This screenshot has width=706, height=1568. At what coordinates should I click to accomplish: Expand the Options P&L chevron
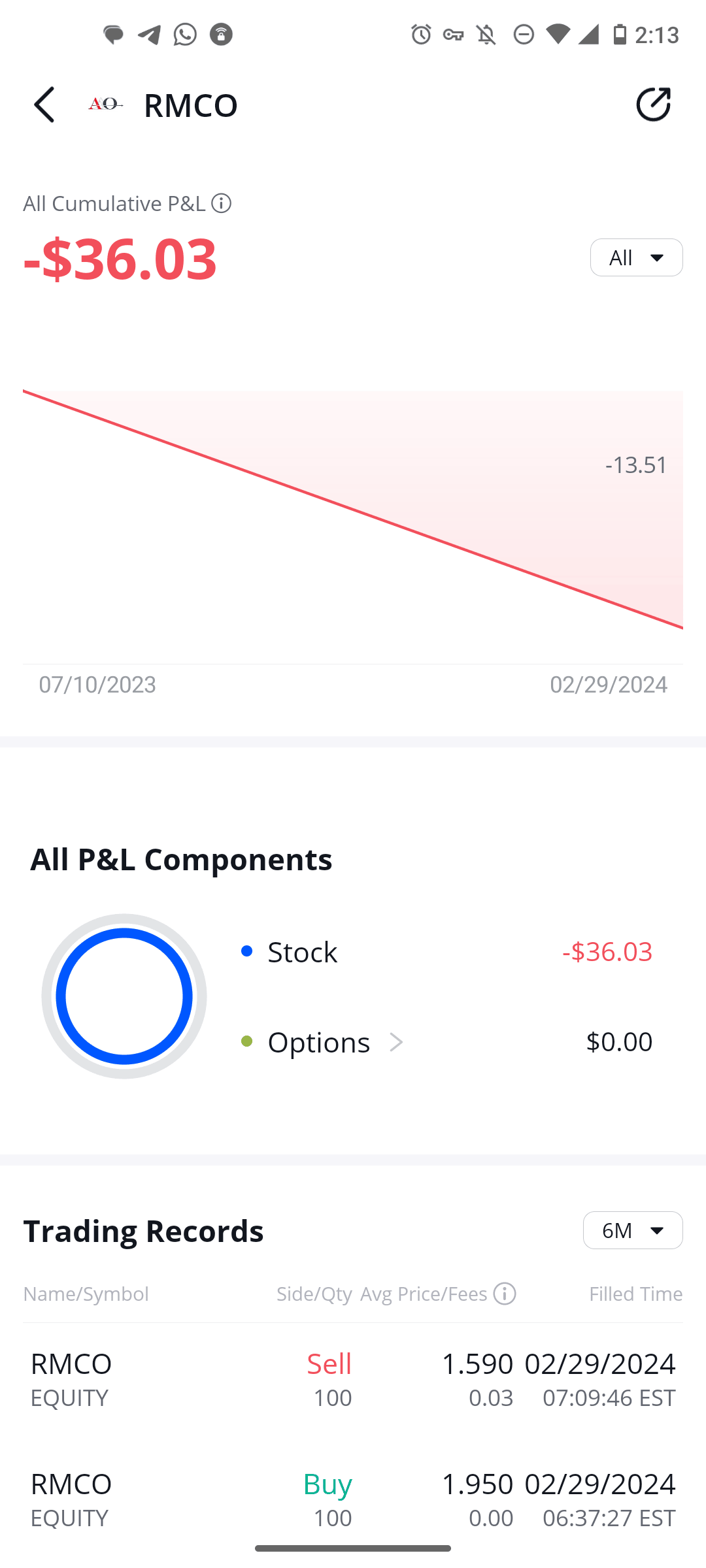396,1042
